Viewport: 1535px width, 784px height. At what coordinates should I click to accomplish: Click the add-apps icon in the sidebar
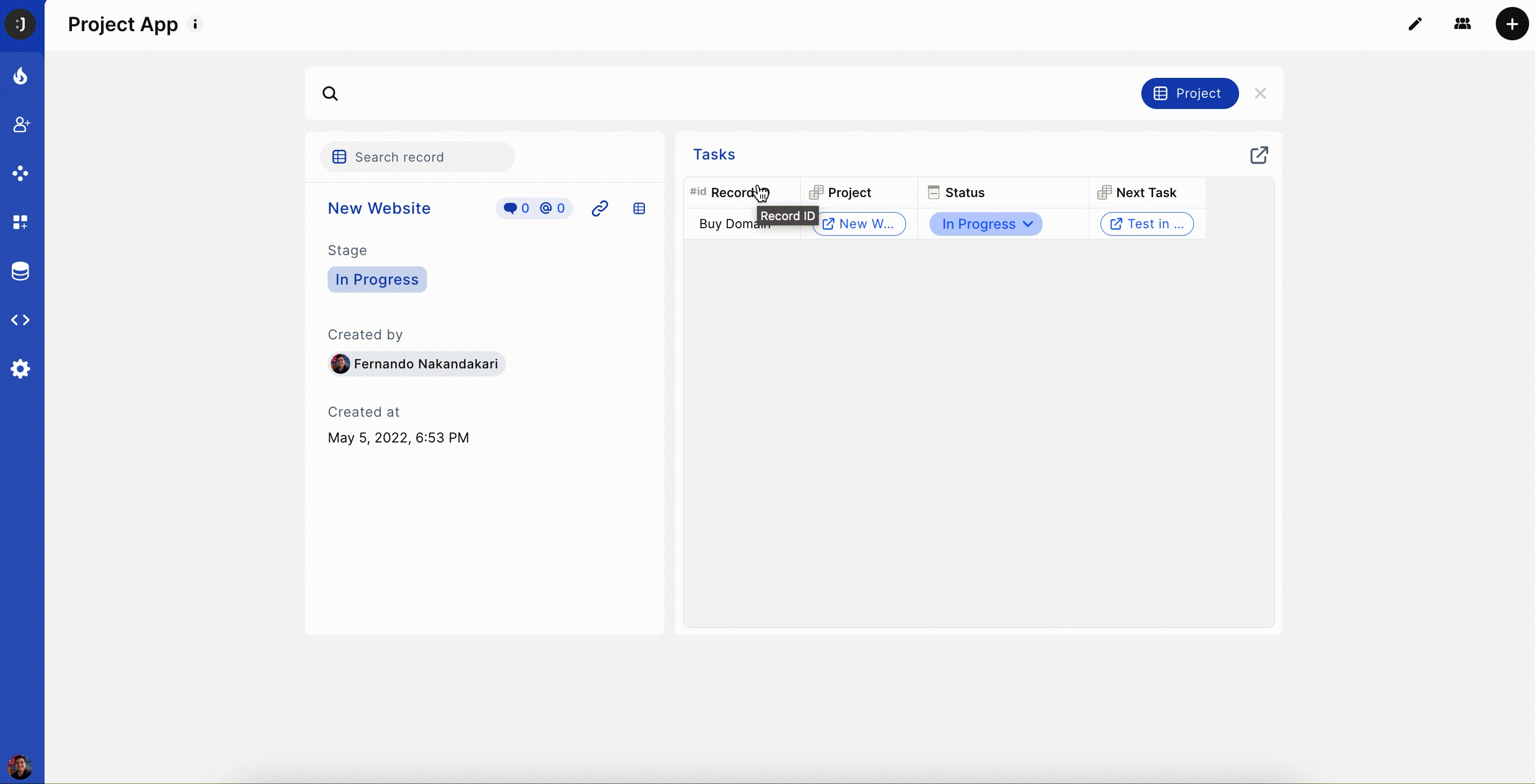pos(20,222)
